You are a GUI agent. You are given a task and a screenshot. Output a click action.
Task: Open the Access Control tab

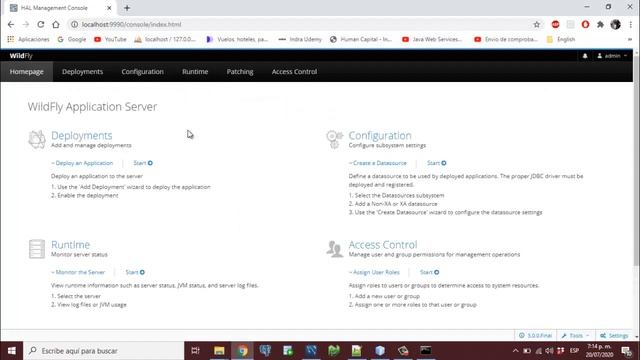(294, 71)
